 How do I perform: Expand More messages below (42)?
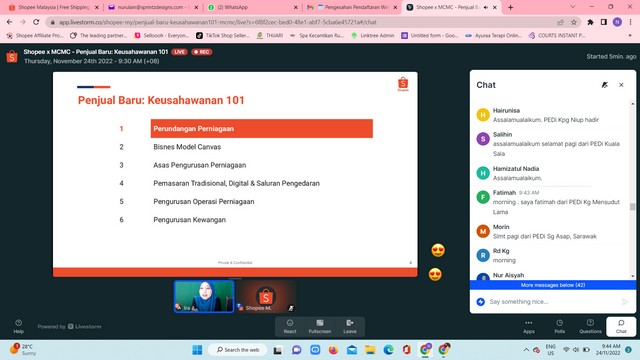[553, 285]
